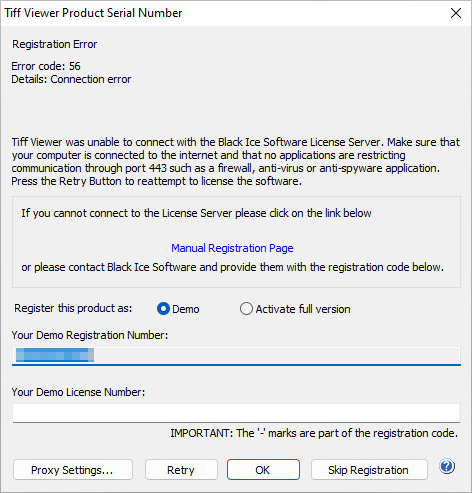Click the dialog title bar text
472x493 pixels.
coord(93,13)
